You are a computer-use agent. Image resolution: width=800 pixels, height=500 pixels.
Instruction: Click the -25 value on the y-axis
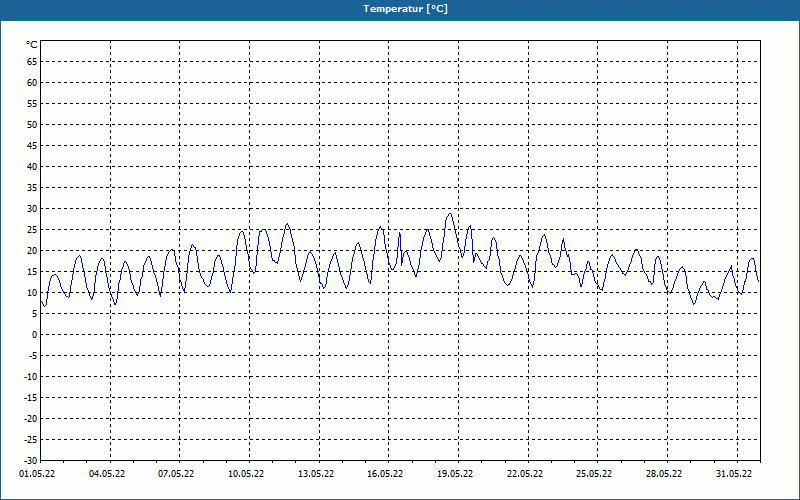pos(31,440)
